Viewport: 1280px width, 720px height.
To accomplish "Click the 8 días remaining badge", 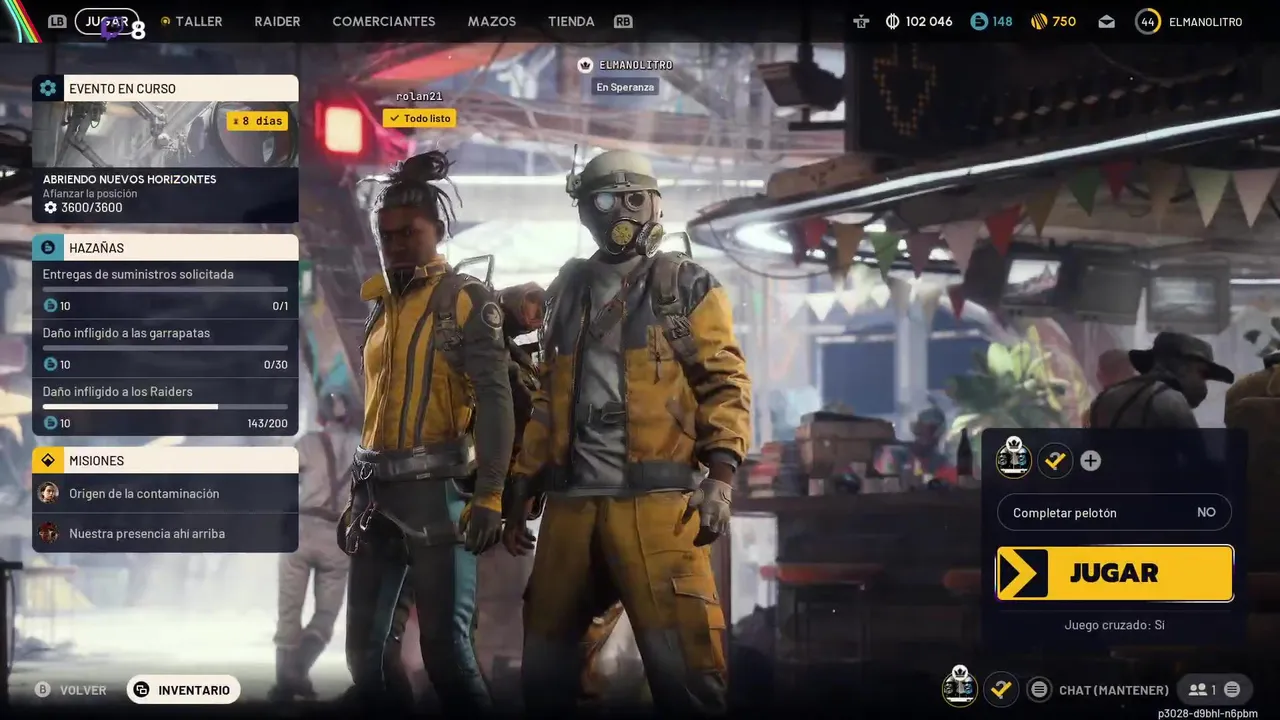I will pos(257,121).
